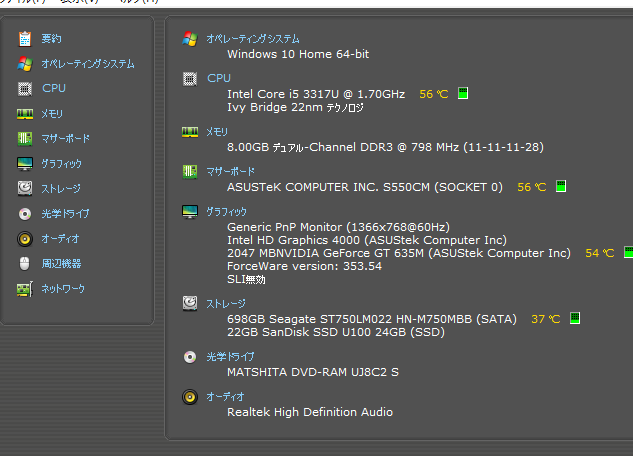Open the ネットワーク network card sidebar icon

tap(25, 289)
